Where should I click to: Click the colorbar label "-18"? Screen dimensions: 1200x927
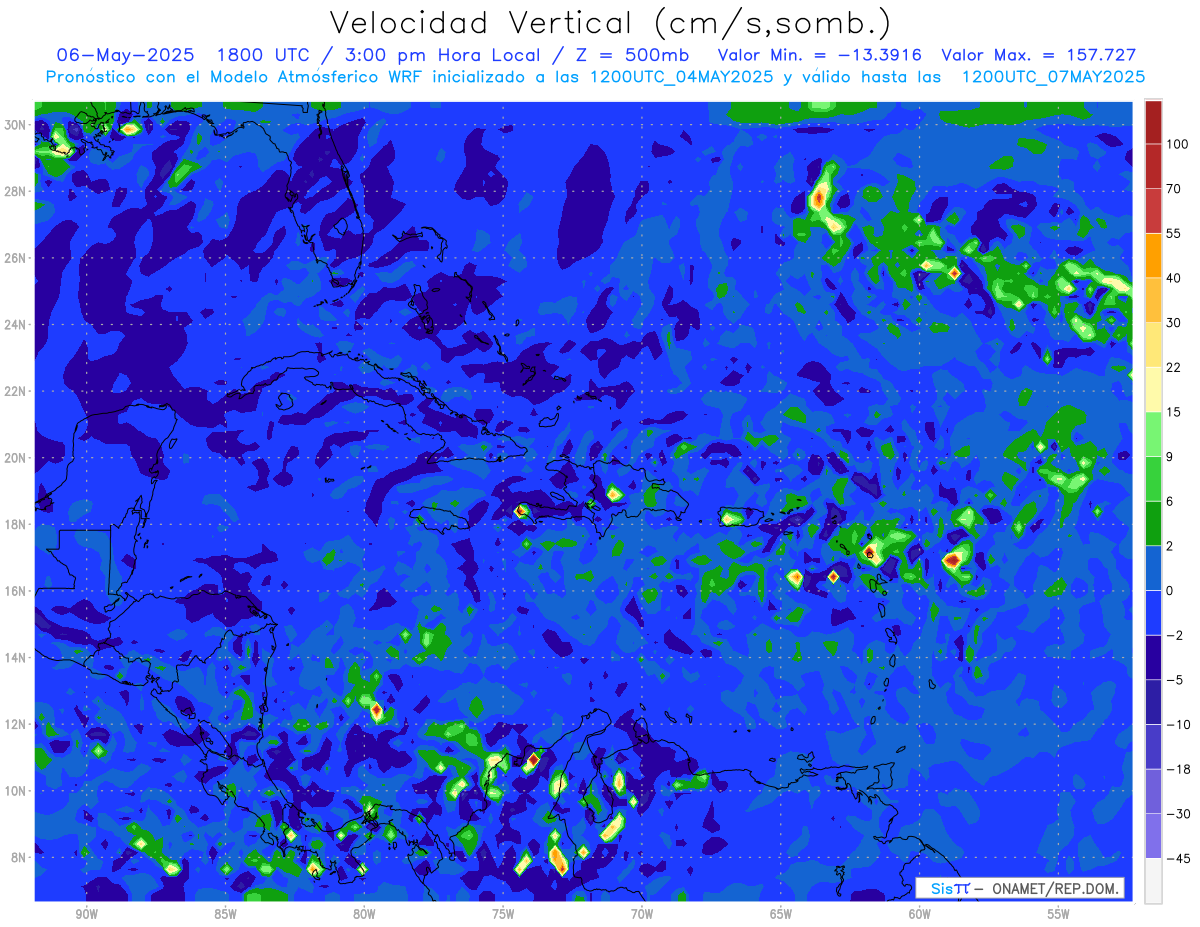(1177, 769)
